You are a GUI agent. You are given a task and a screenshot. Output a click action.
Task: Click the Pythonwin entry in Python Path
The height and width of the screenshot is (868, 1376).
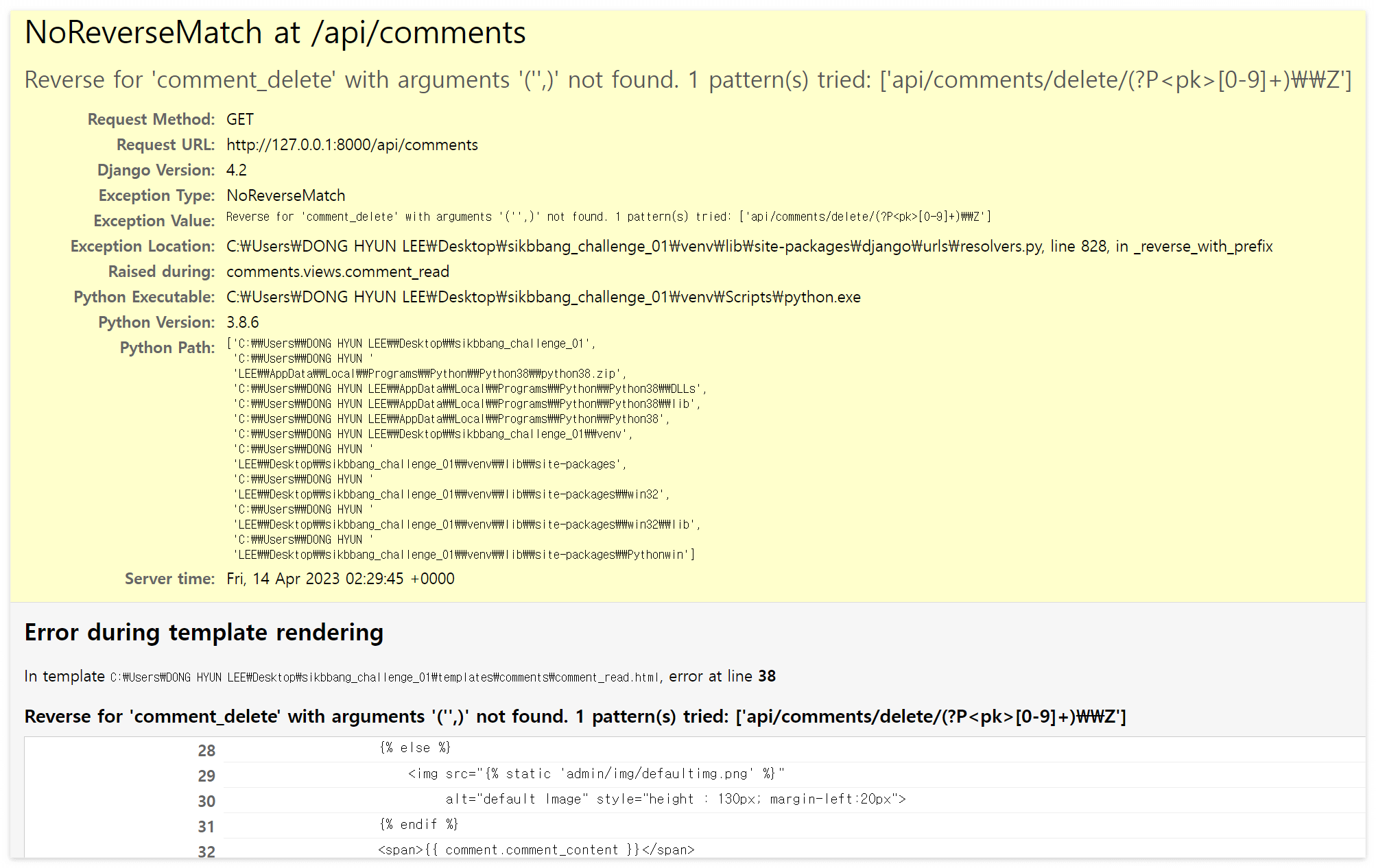coord(464,555)
